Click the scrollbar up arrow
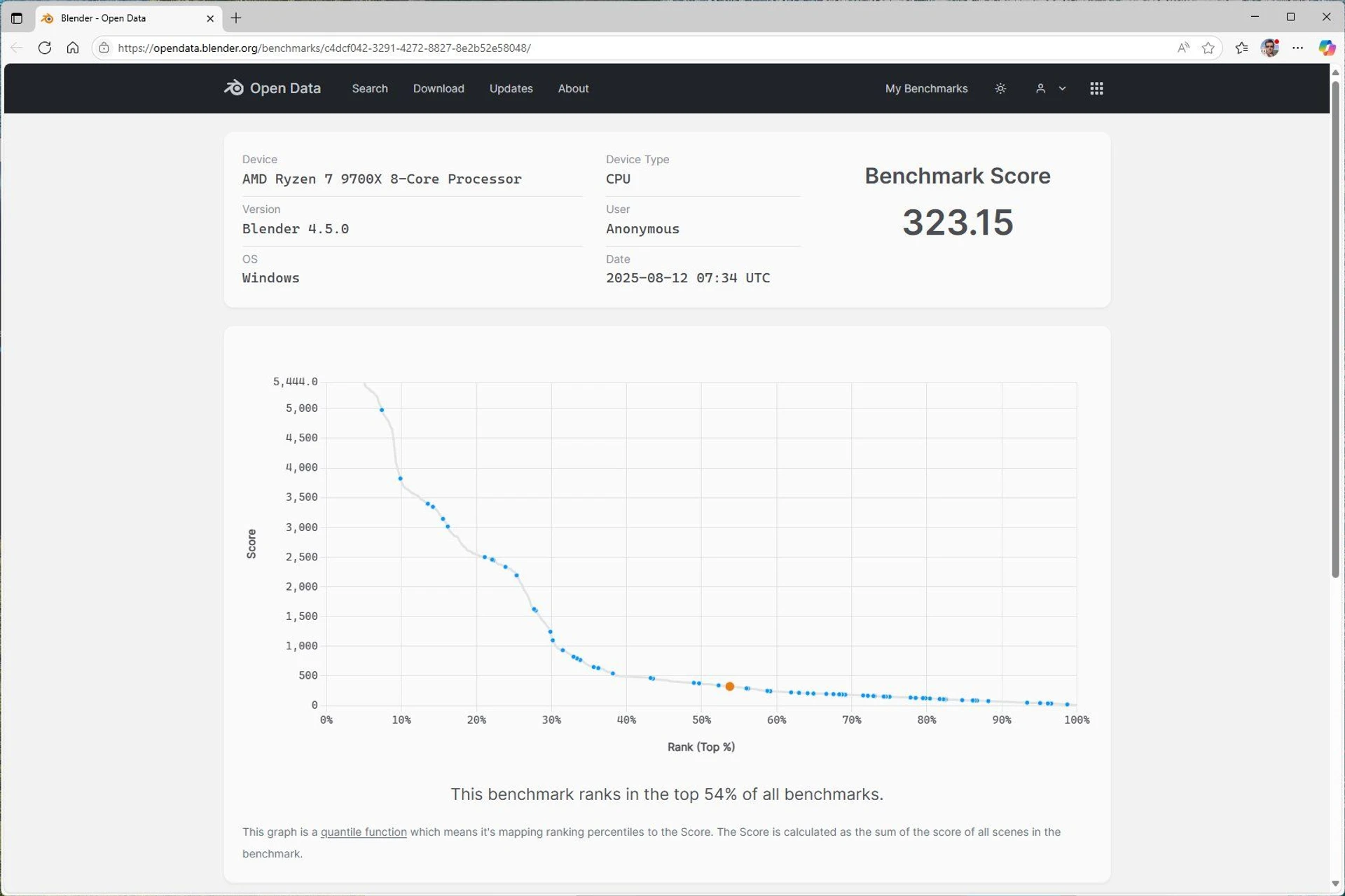 [x=1335, y=72]
